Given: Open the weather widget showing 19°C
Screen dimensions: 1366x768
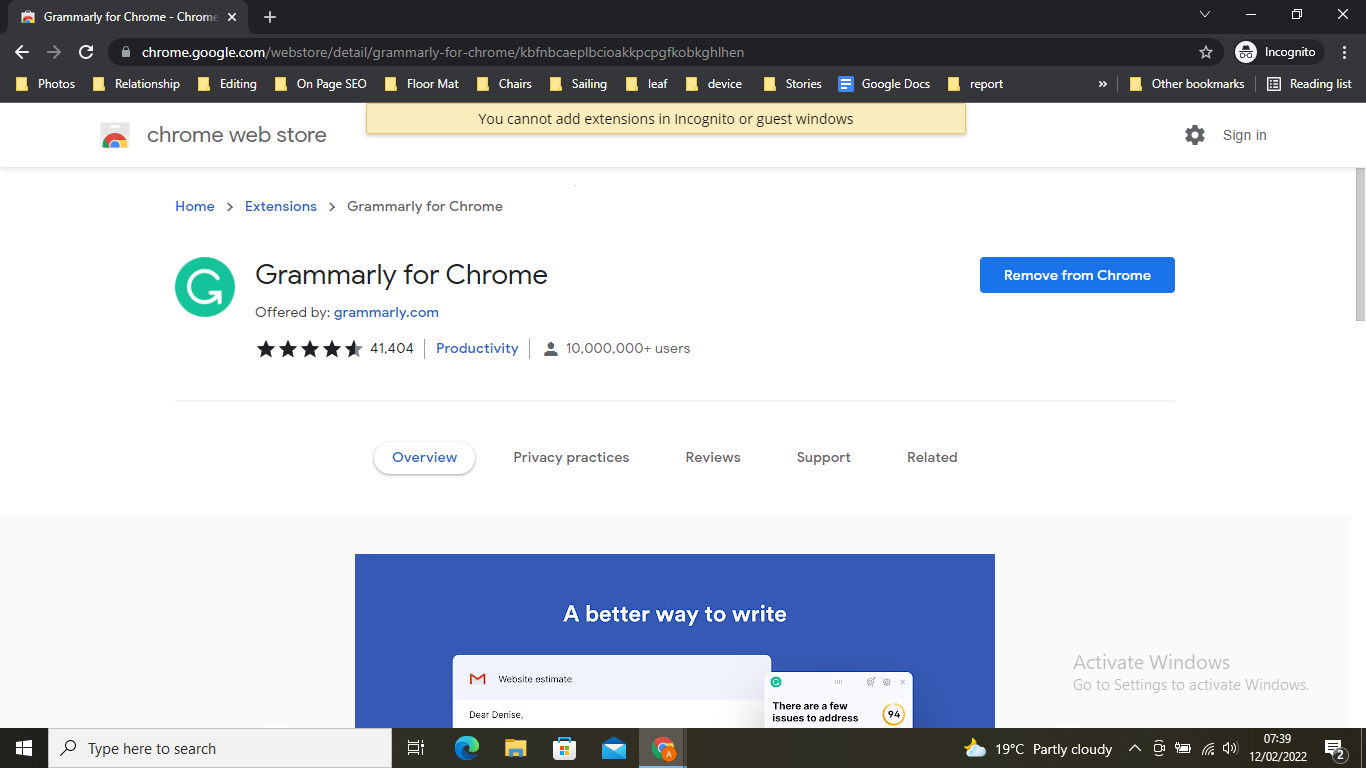Looking at the screenshot, I should 1038,748.
